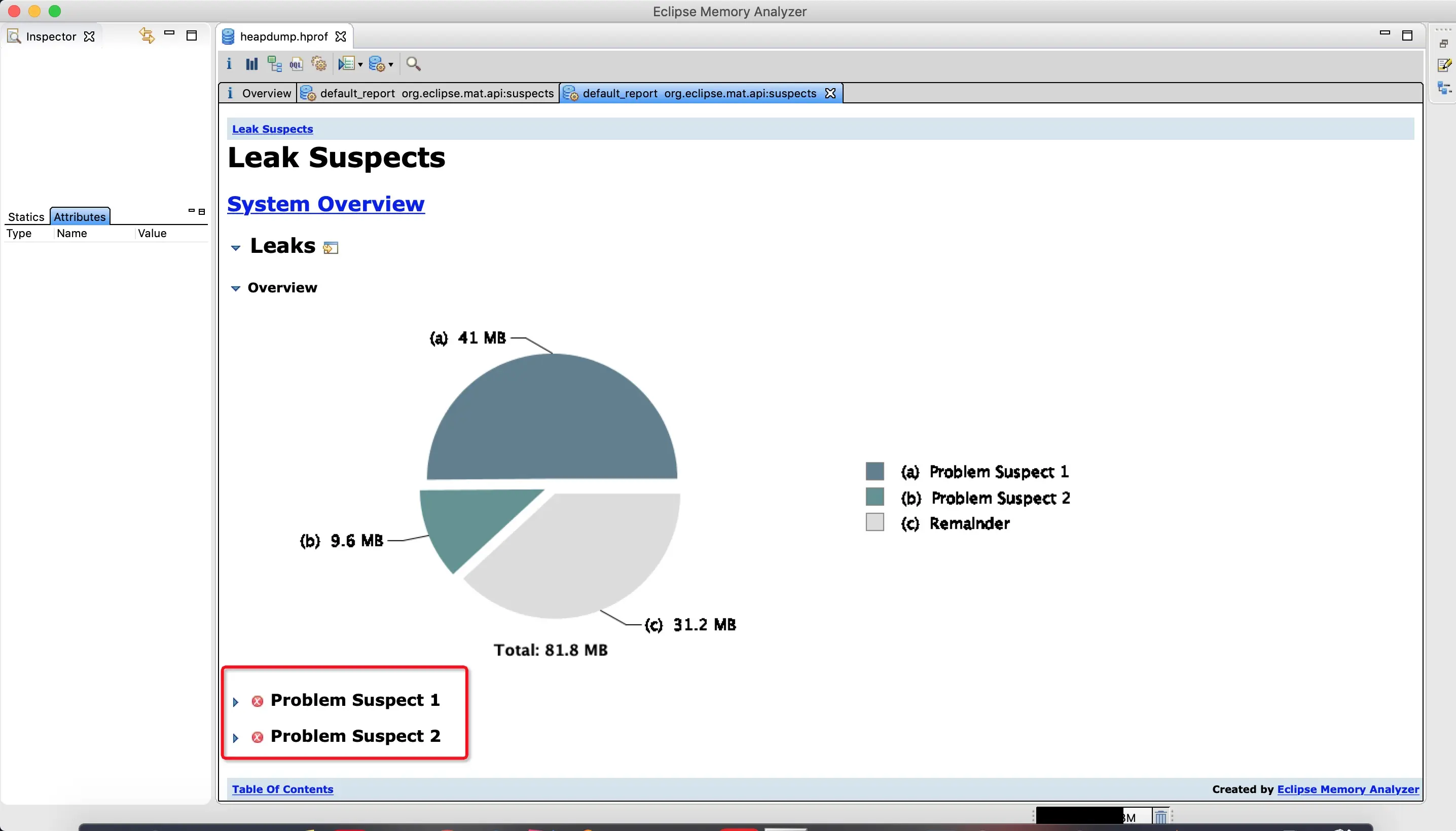Open the Dominator Tree view icon
The height and width of the screenshot is (831, 1456).
pos(275,64)
